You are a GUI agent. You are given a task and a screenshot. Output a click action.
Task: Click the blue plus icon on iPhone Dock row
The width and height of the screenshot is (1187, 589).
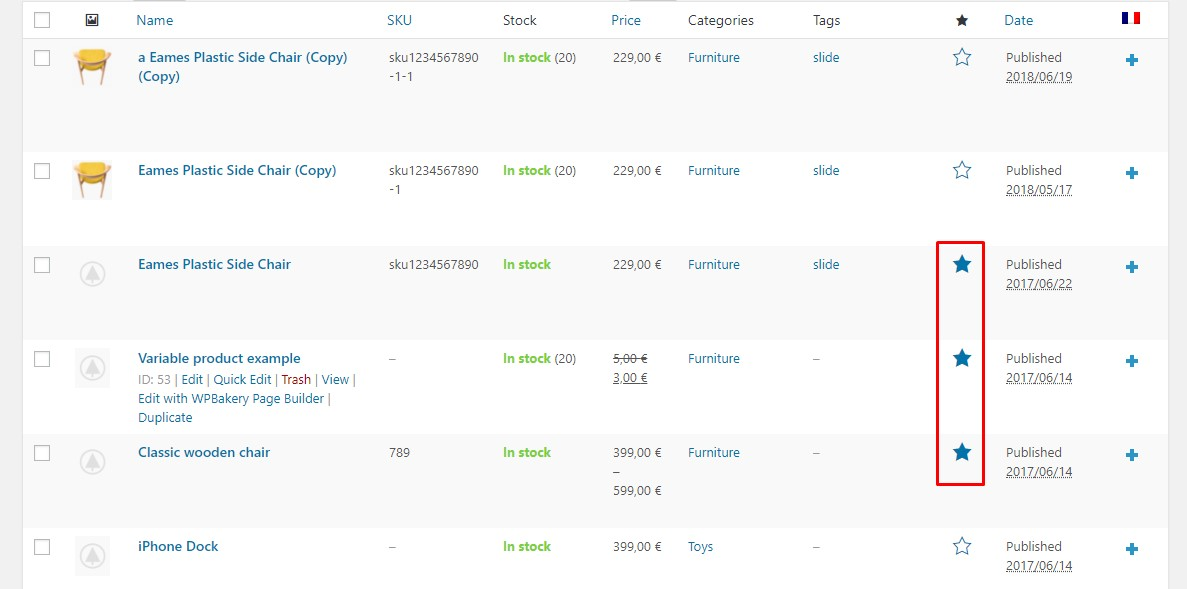1131,548
